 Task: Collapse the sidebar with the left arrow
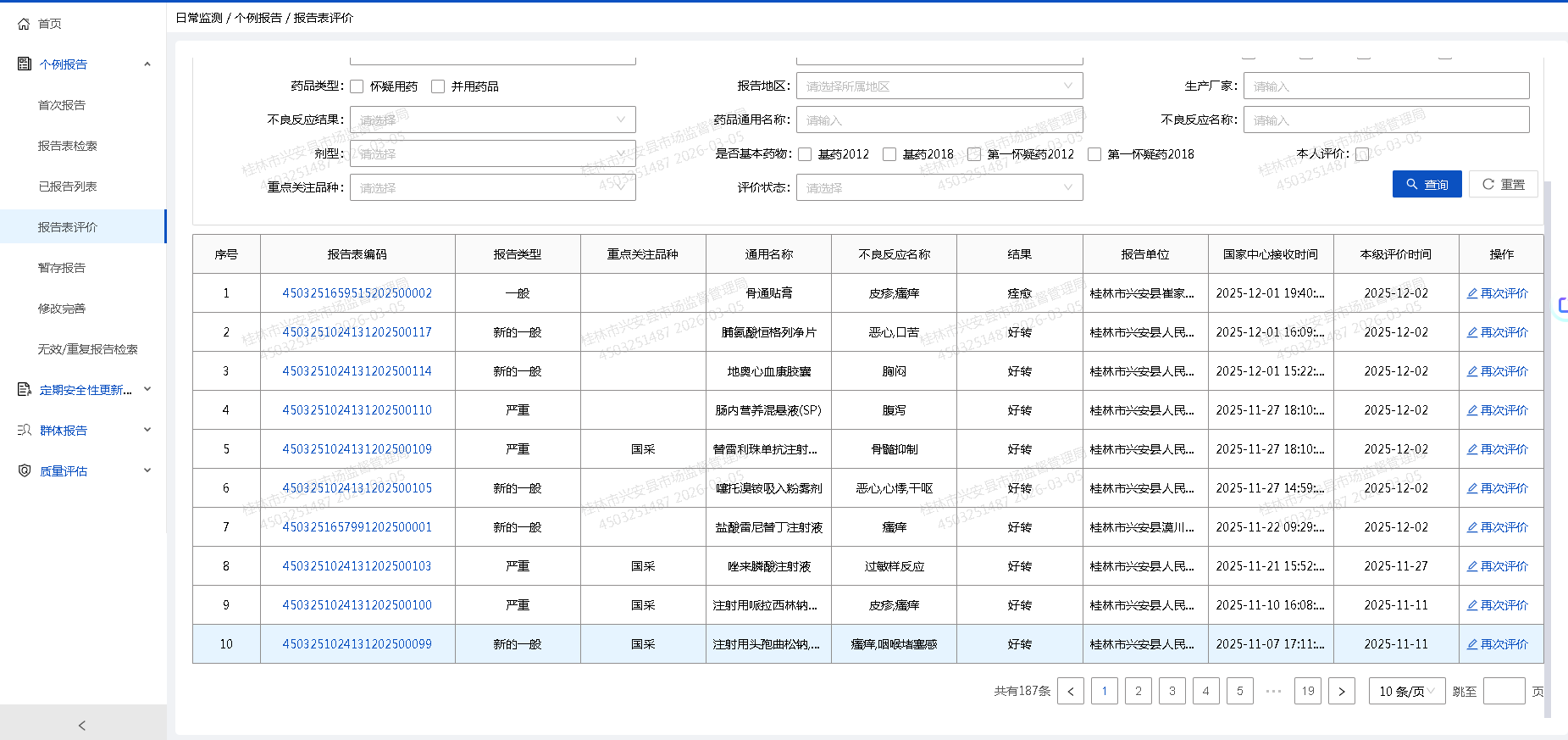82,725
